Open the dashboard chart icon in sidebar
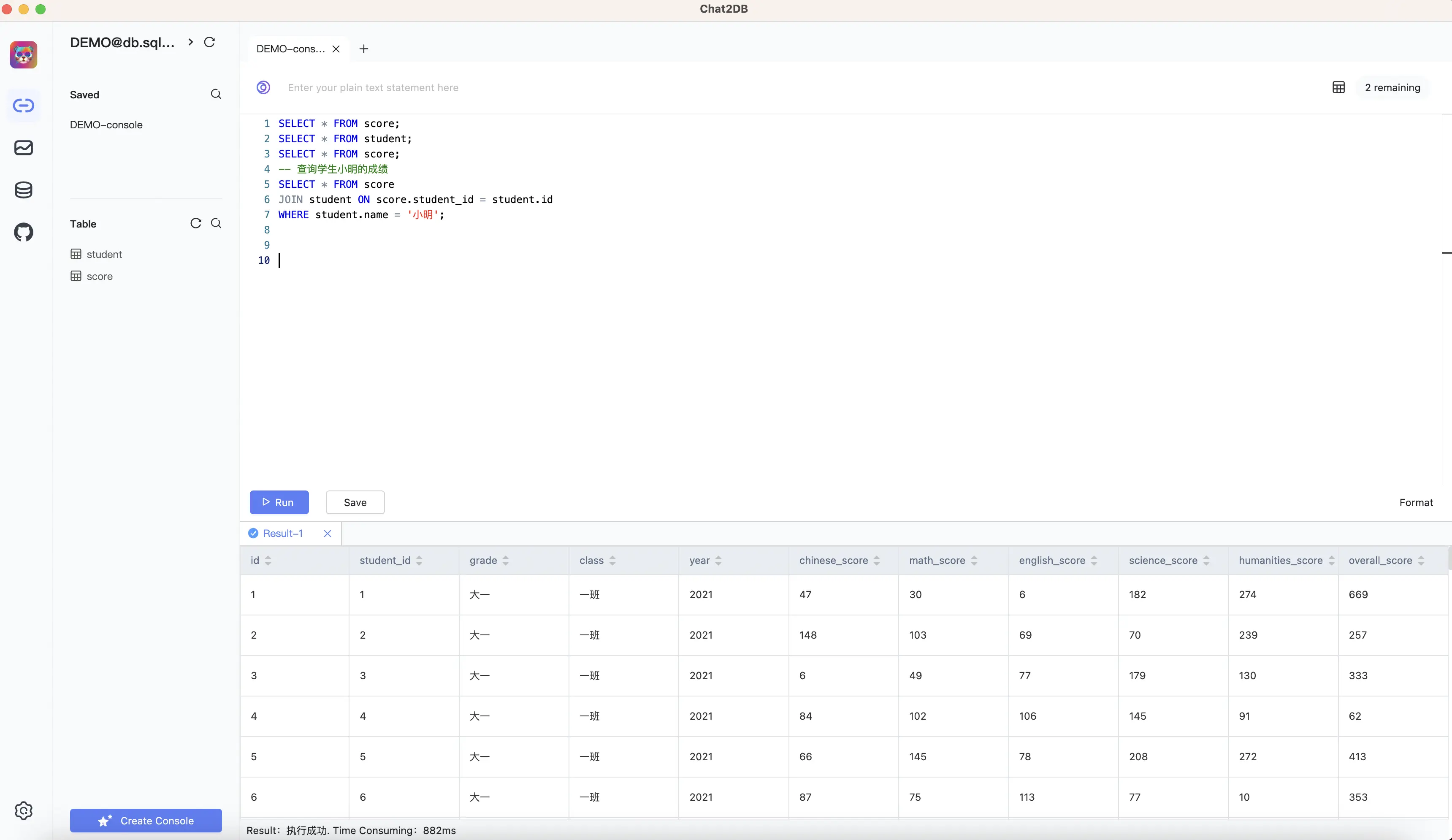 coord(24,147)
